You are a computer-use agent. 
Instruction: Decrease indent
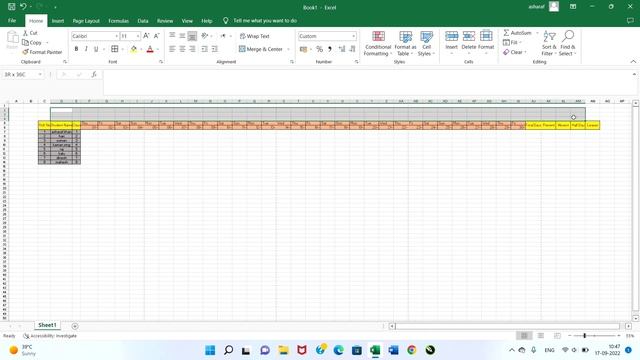click(204, 49)
